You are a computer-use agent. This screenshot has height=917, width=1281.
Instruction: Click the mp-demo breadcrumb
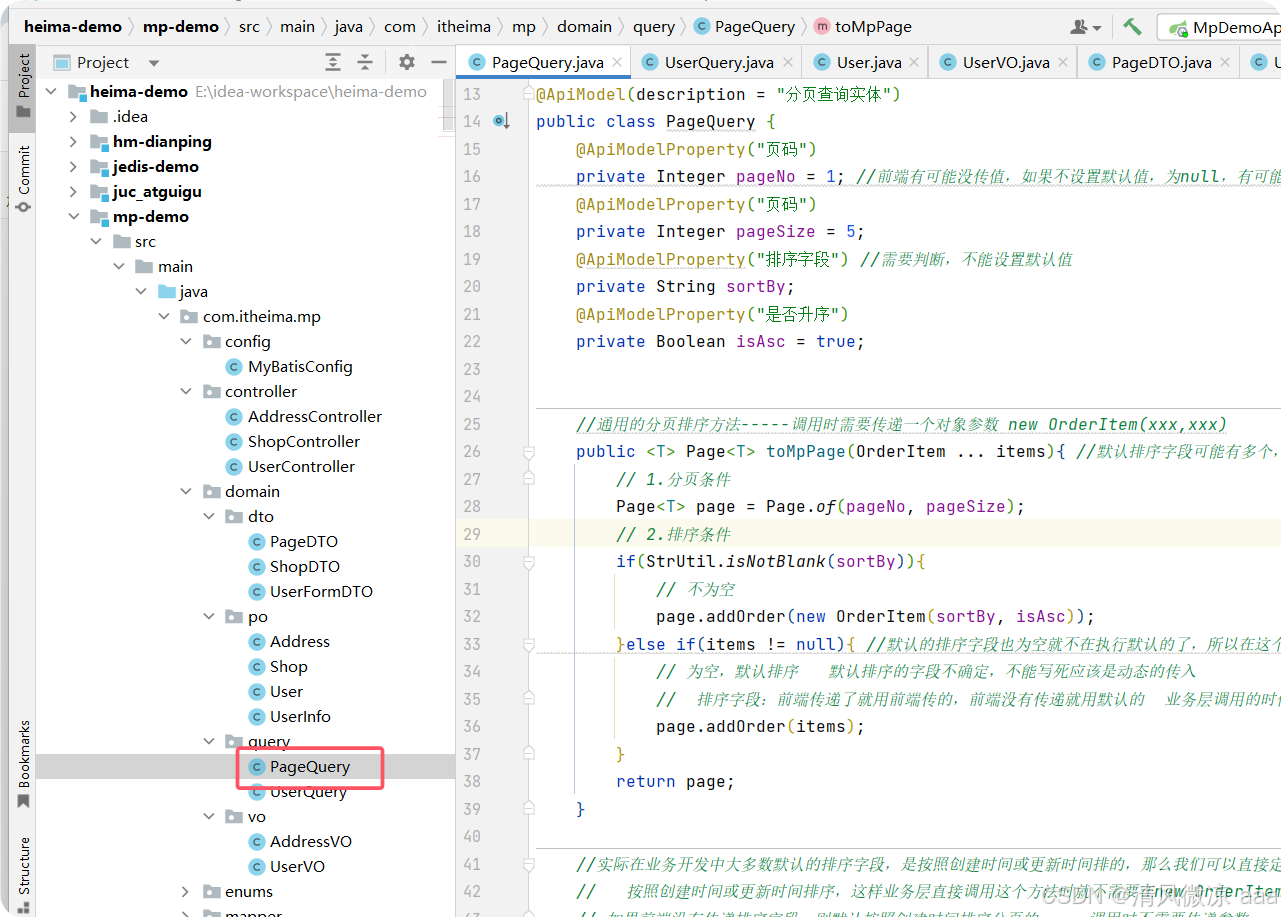(180, 27)
